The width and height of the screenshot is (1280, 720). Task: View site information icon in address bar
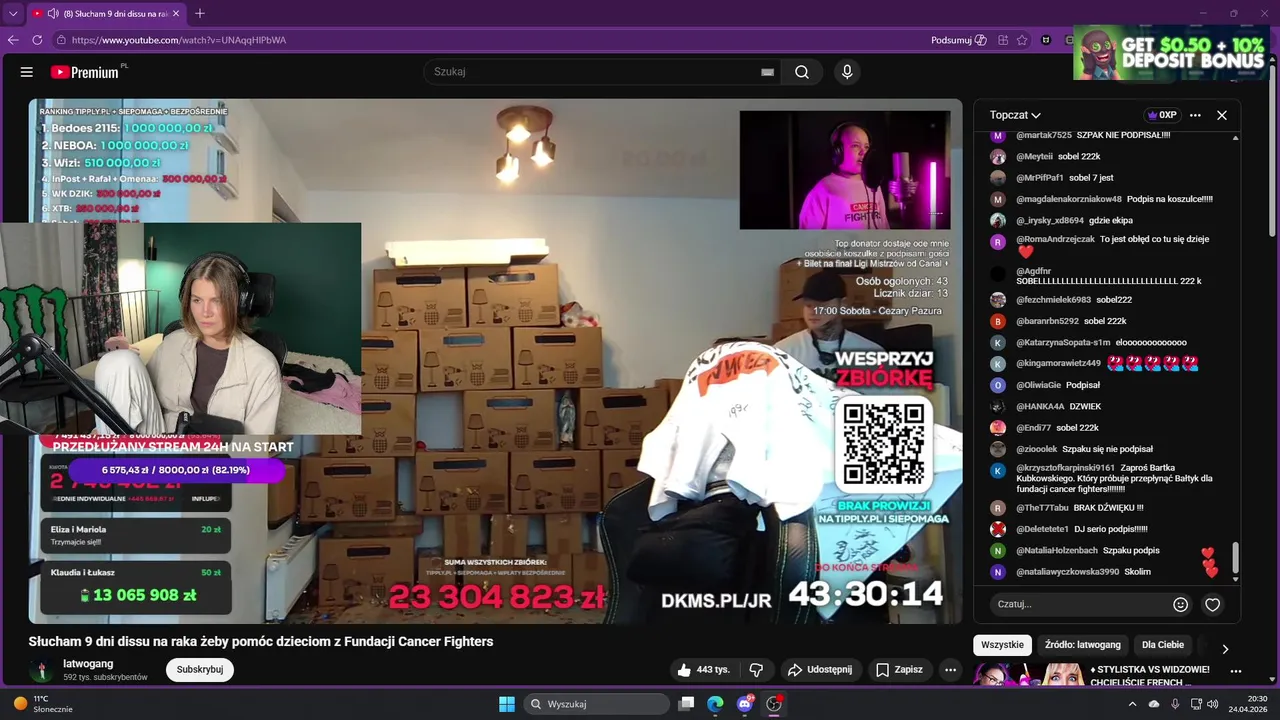[x=61, y=40]
